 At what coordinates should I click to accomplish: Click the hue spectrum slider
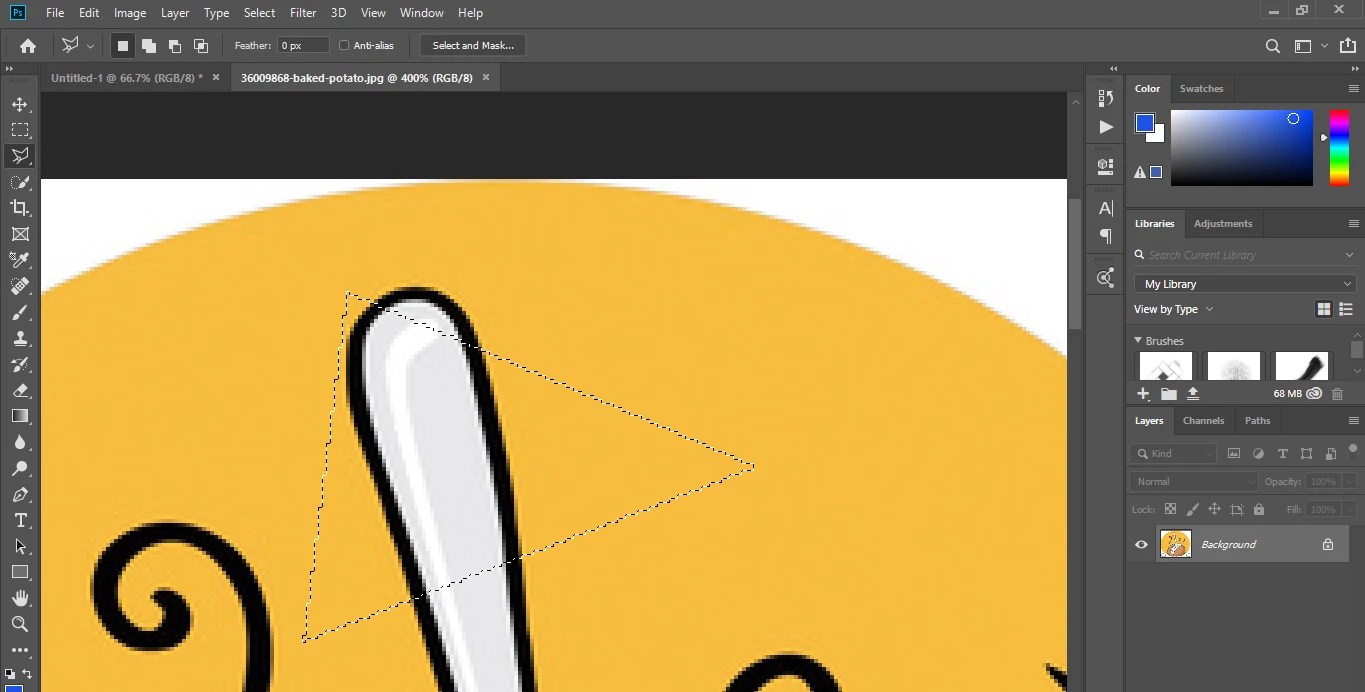coord(1339,147)
